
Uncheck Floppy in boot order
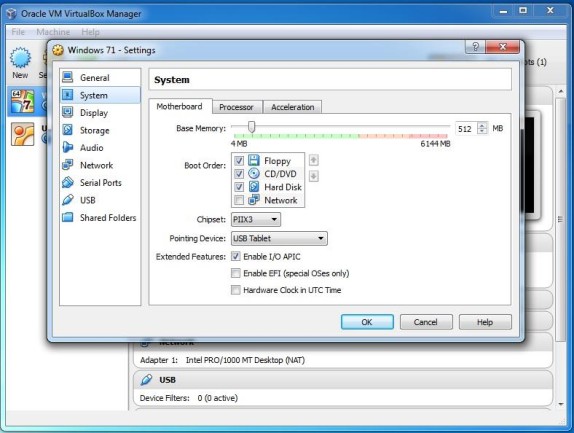[239, 161]
